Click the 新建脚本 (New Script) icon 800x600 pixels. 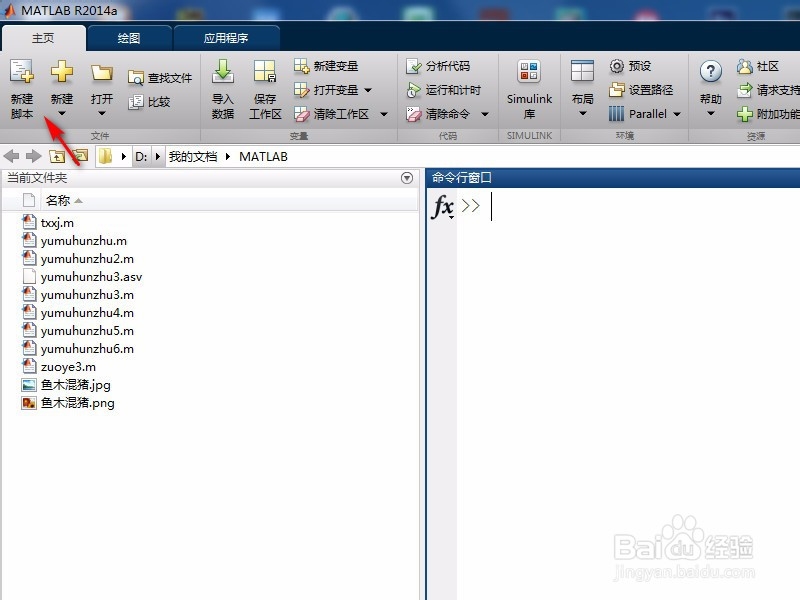[x=21, y=71]
